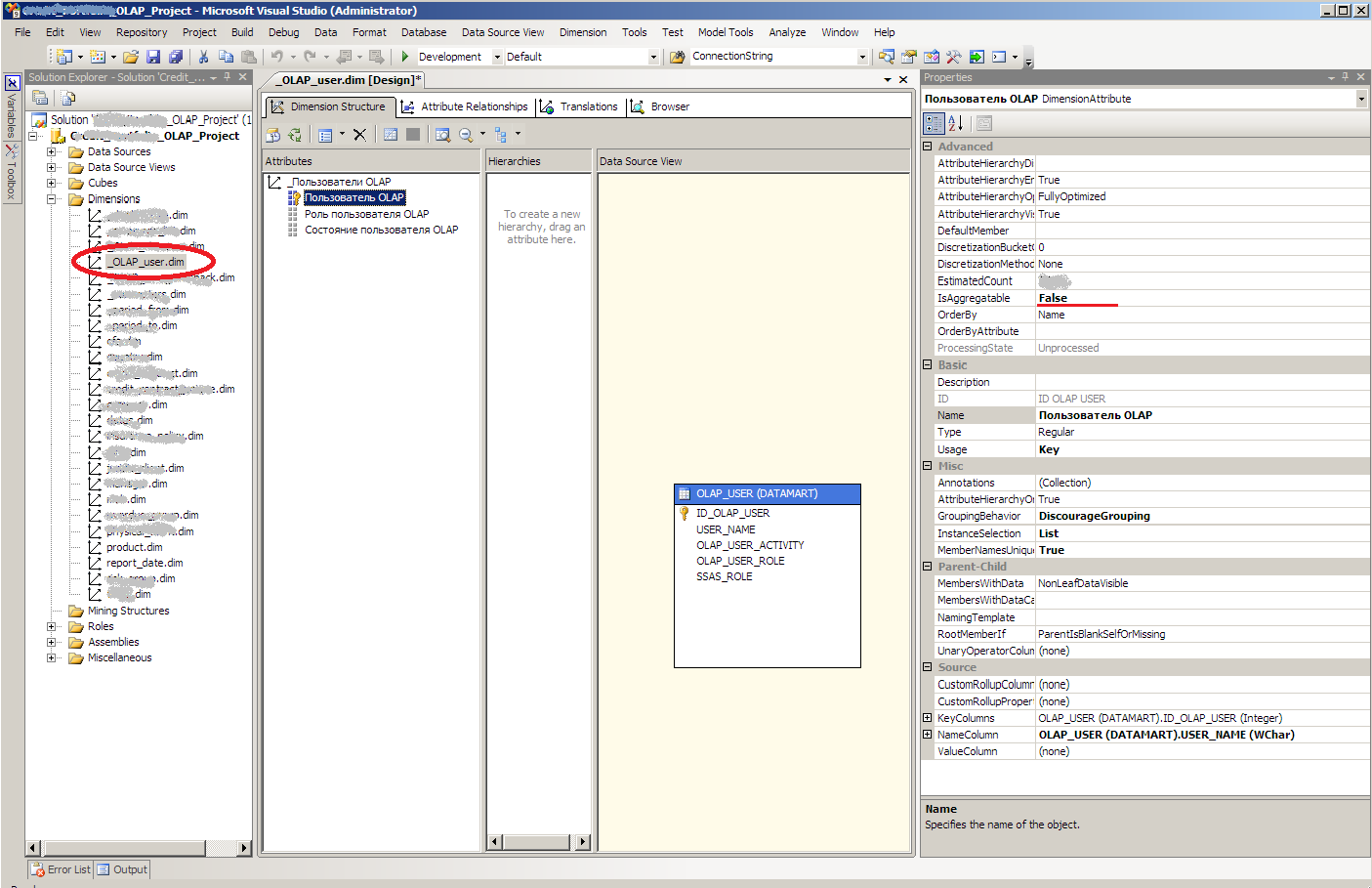Open the Repository menu
Viewport: 1372px width, 888px height.
coord(142,32)
